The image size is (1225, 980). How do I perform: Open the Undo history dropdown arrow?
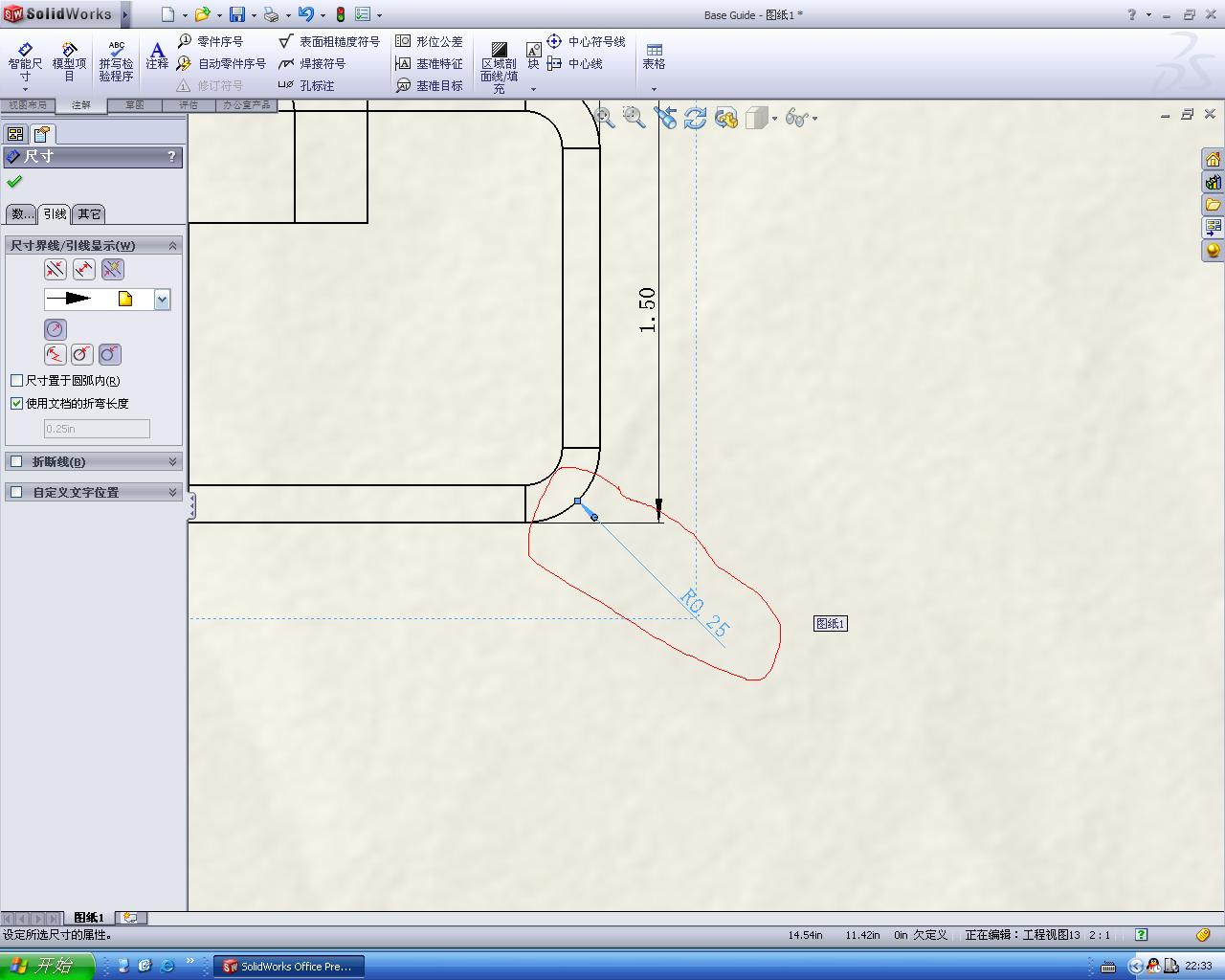[x=323, y=15]
